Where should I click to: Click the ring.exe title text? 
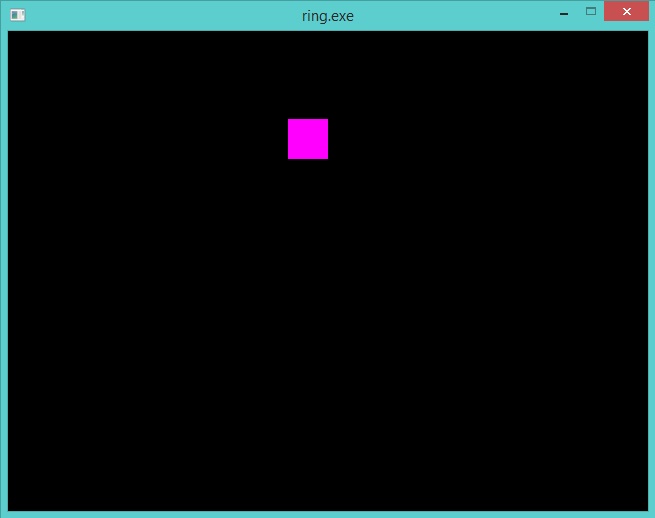[x=327, y=15]
